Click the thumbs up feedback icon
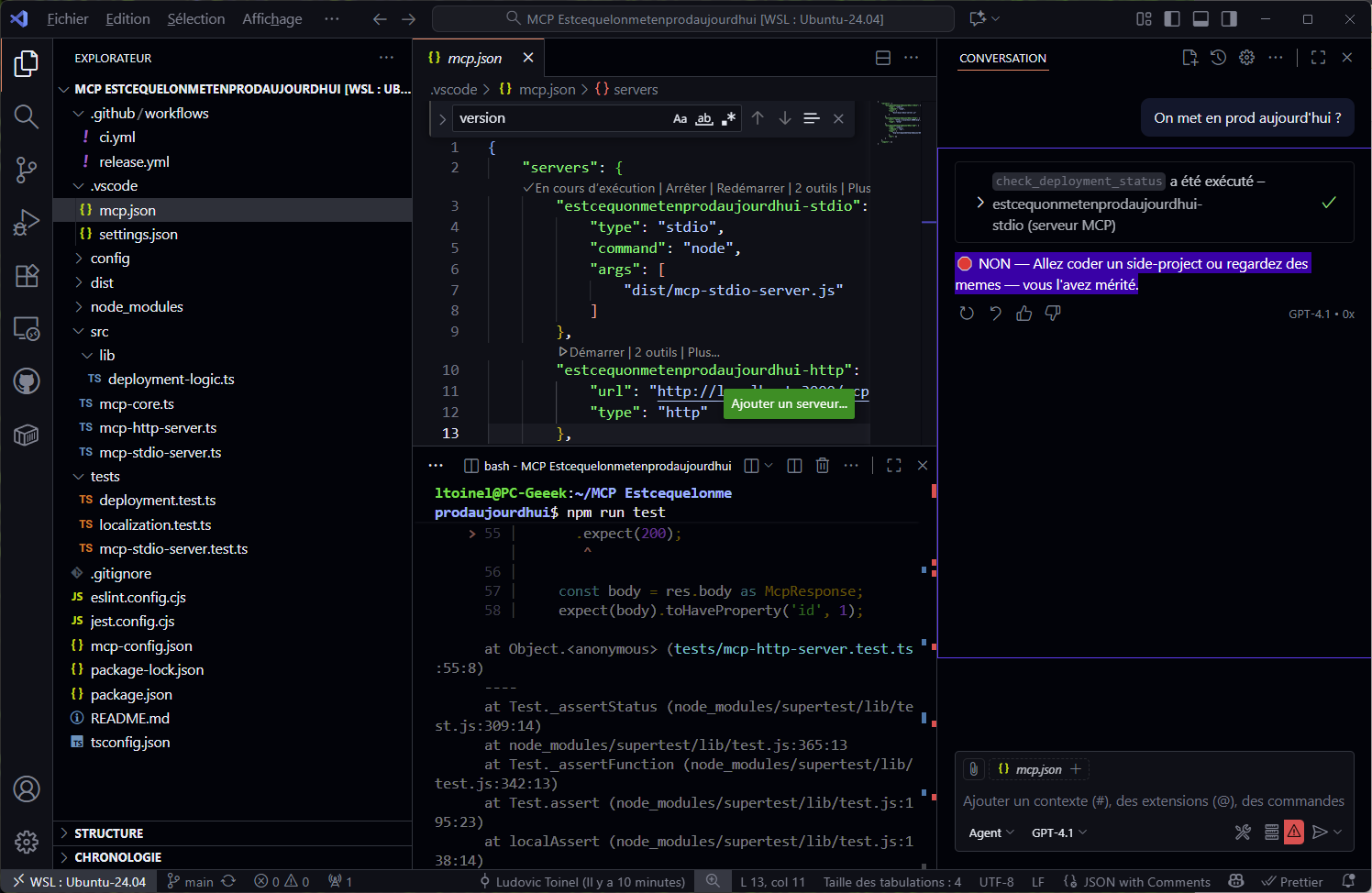 (x=1024, y=314)
